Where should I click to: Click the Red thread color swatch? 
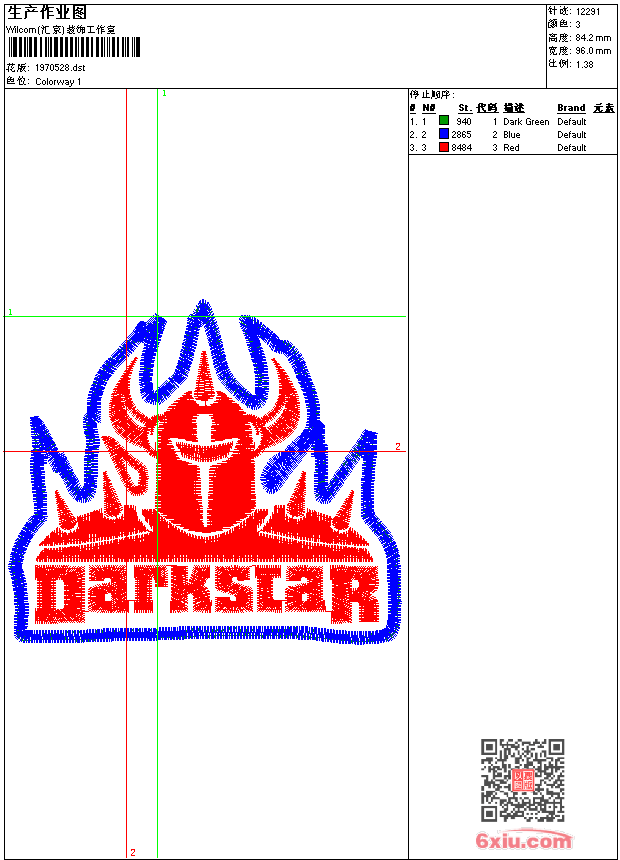tap(444, 147)
